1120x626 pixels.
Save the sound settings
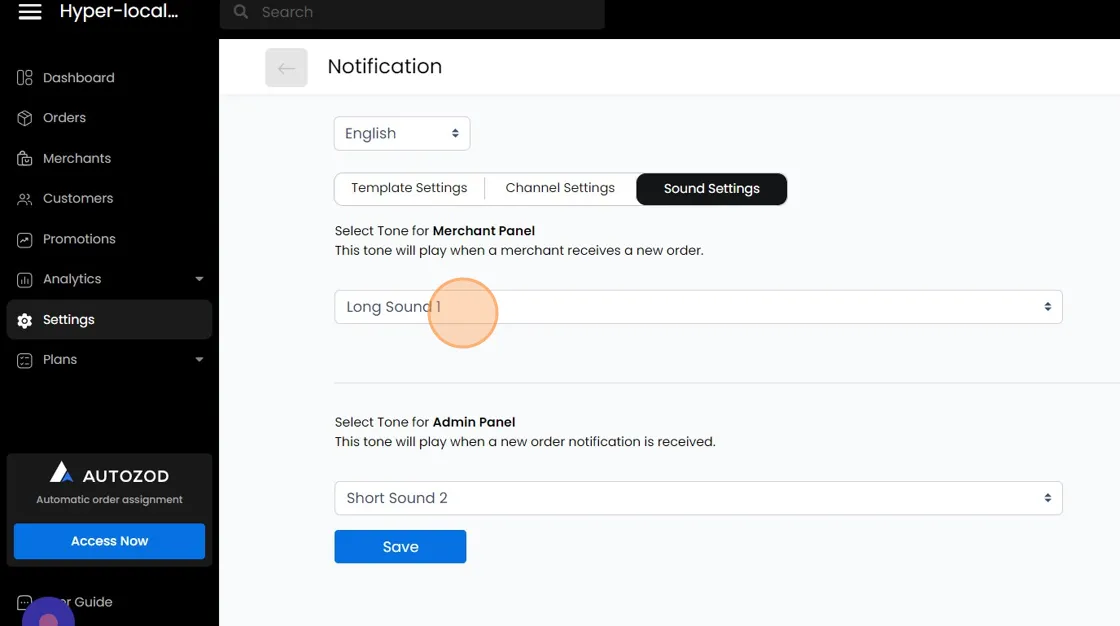(x=400, y=547)
